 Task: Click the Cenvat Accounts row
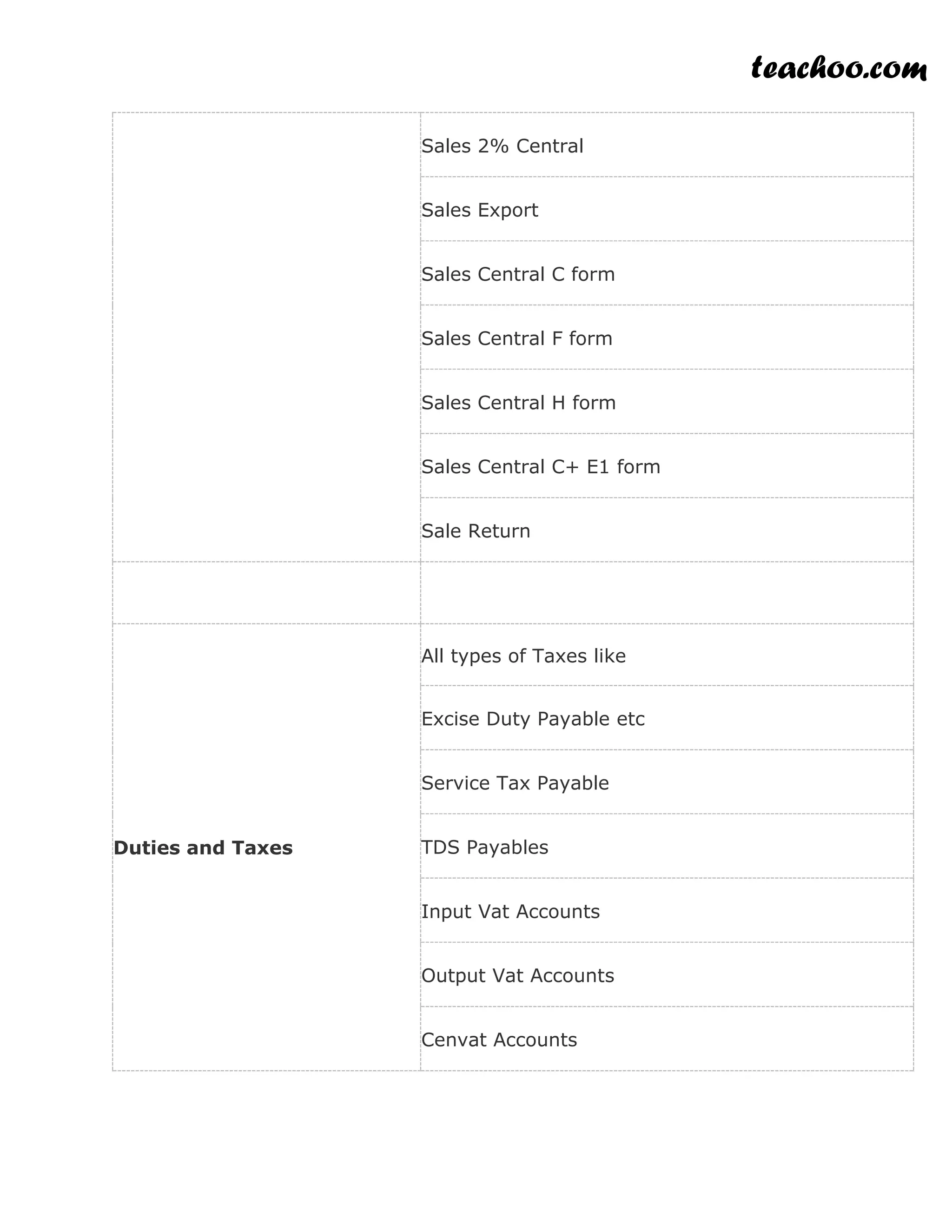pyautogui.click(x=499, y=1040)
